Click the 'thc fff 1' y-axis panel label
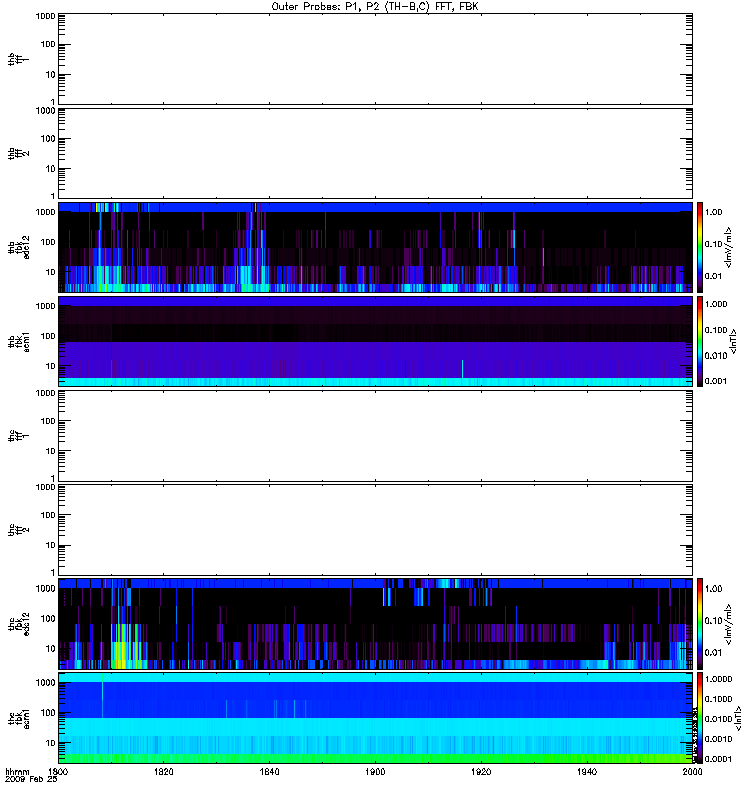The width and height of the screenshot is (750, 800). click(x=19, y=436)
